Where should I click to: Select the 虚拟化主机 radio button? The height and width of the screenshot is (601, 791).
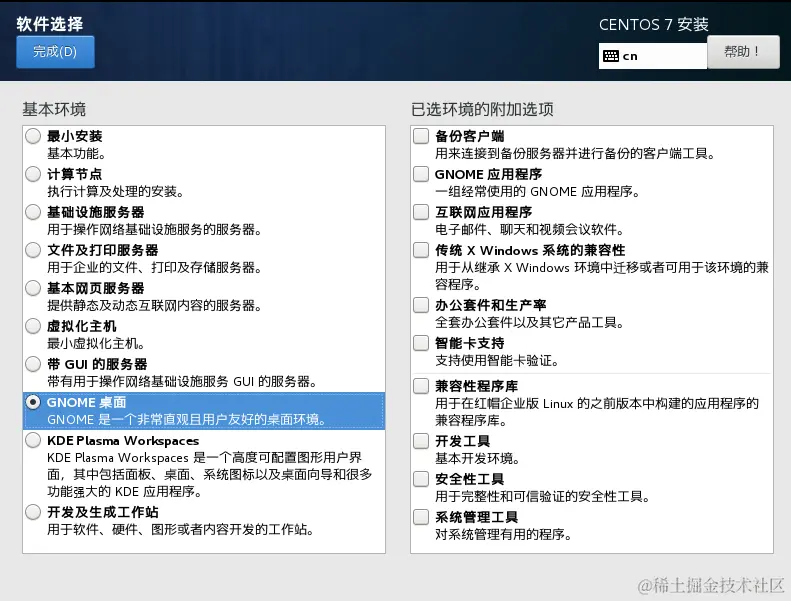(33, 326)
